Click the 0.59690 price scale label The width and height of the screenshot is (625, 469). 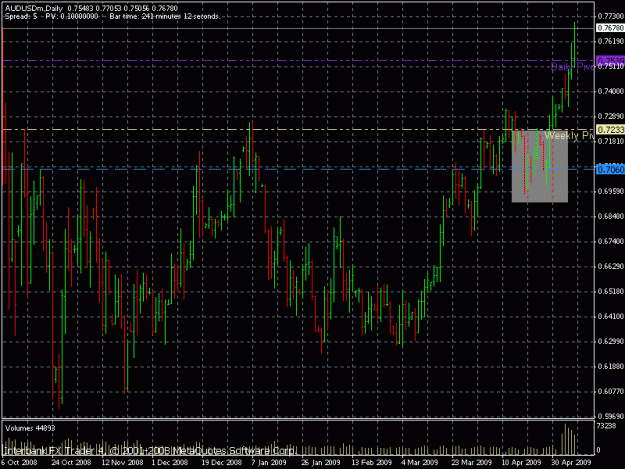point(611,416)
